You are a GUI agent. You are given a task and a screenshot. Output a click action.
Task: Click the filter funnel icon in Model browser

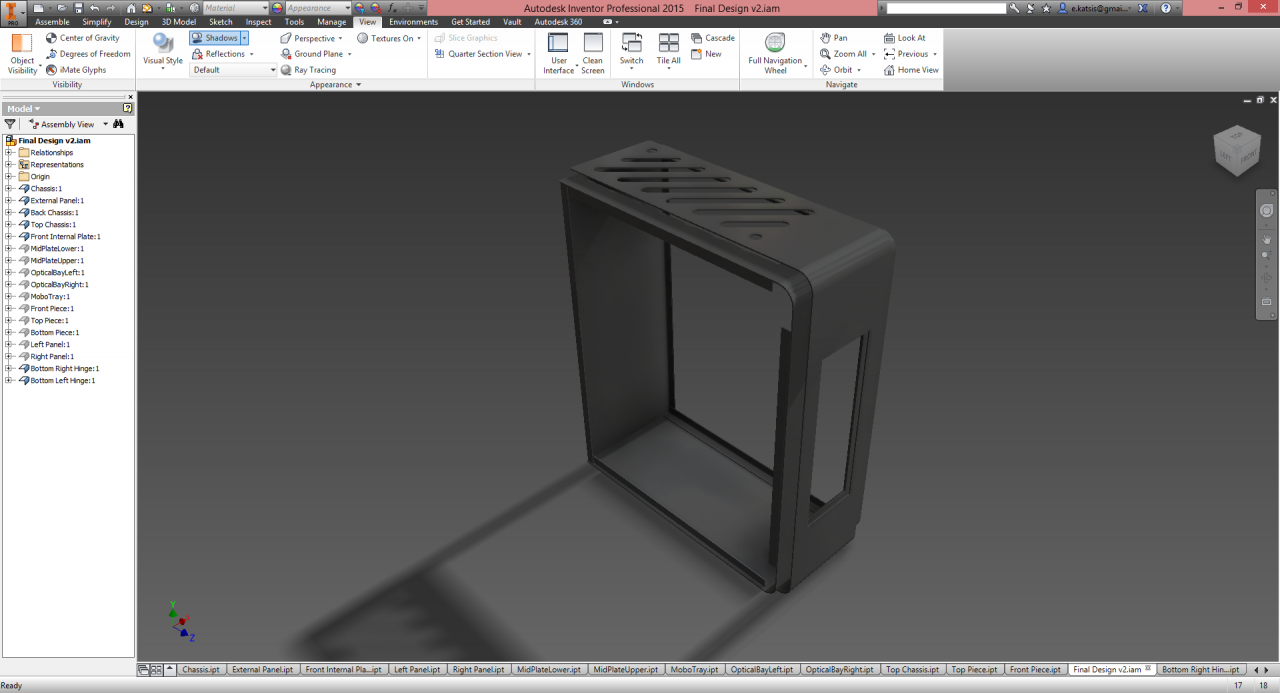click(11, 124)
